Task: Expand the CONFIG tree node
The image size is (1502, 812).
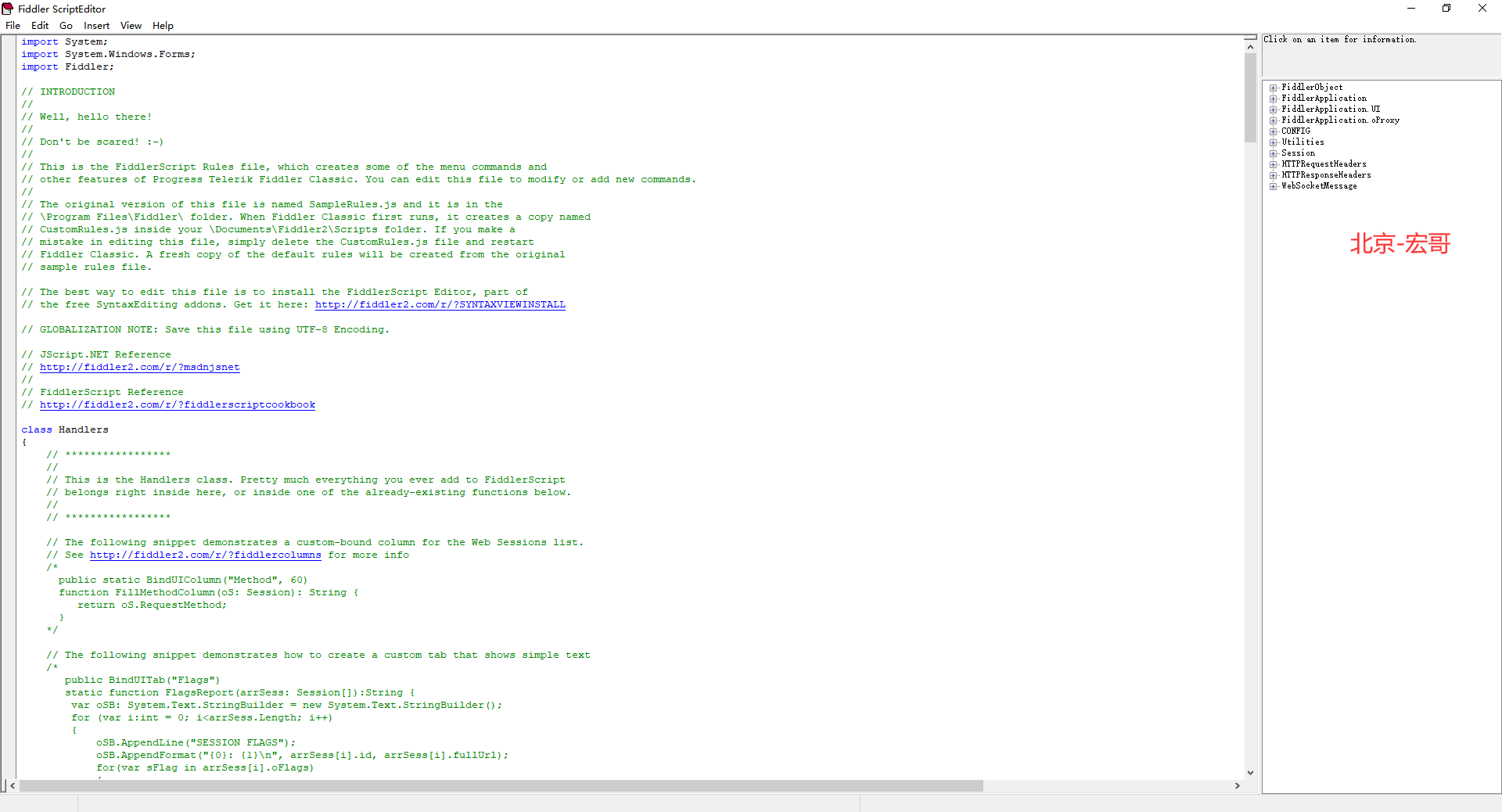Action: pos(1274,131)
